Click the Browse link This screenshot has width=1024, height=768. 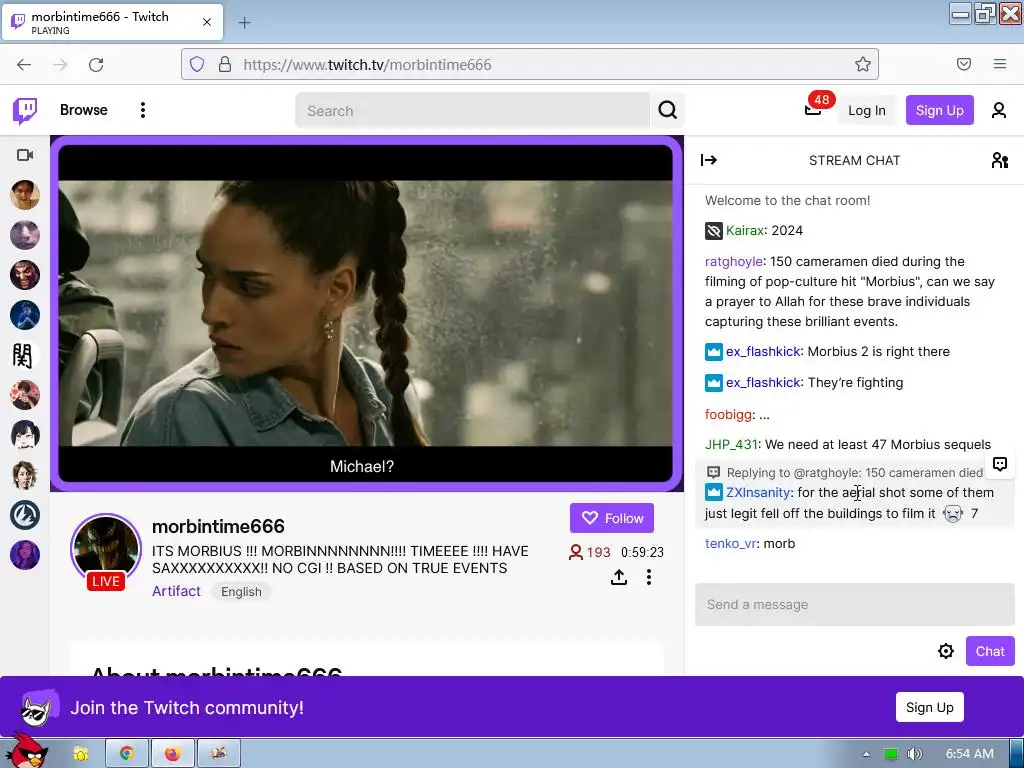click(84, 110)
